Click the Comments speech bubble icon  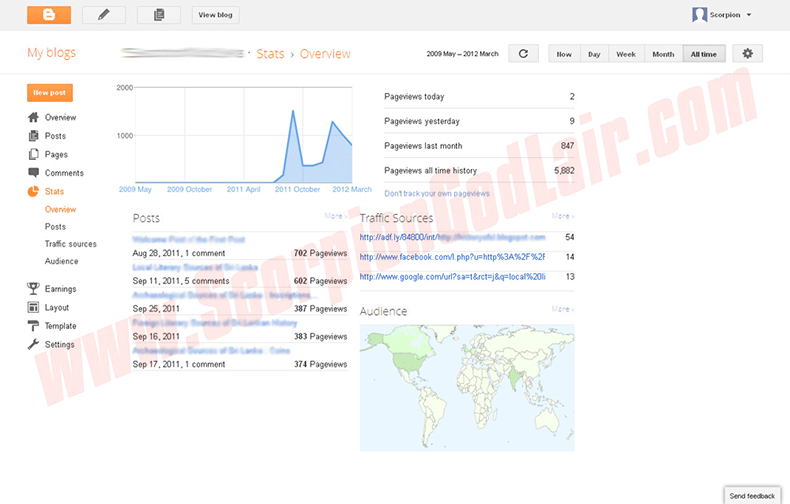pos(33,173)
